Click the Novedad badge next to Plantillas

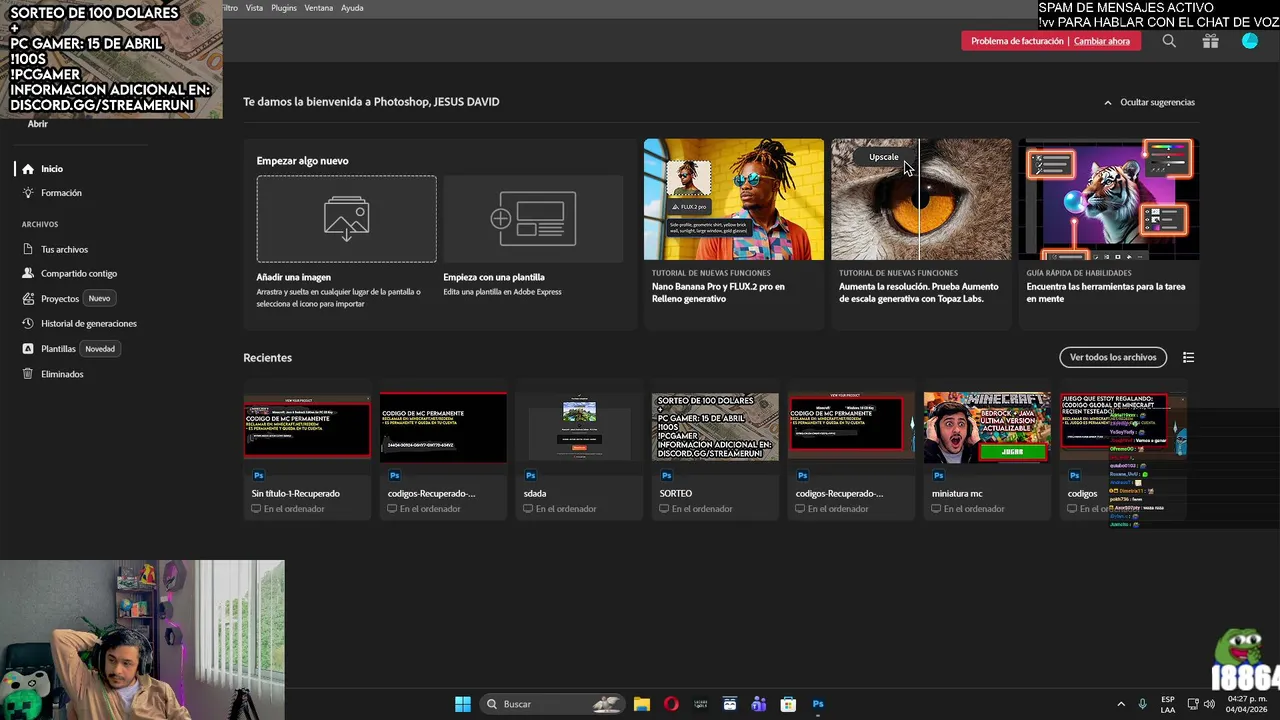tap(100, 349)
